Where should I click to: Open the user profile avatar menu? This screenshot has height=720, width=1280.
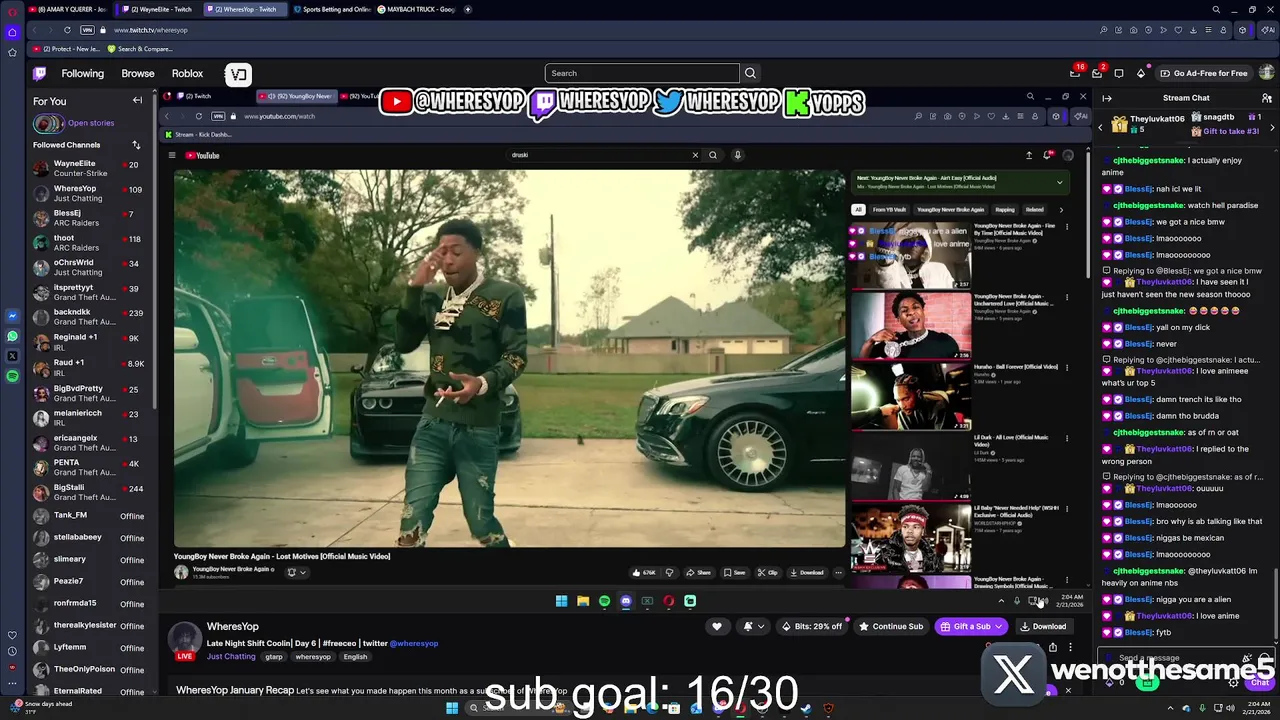1266,73
